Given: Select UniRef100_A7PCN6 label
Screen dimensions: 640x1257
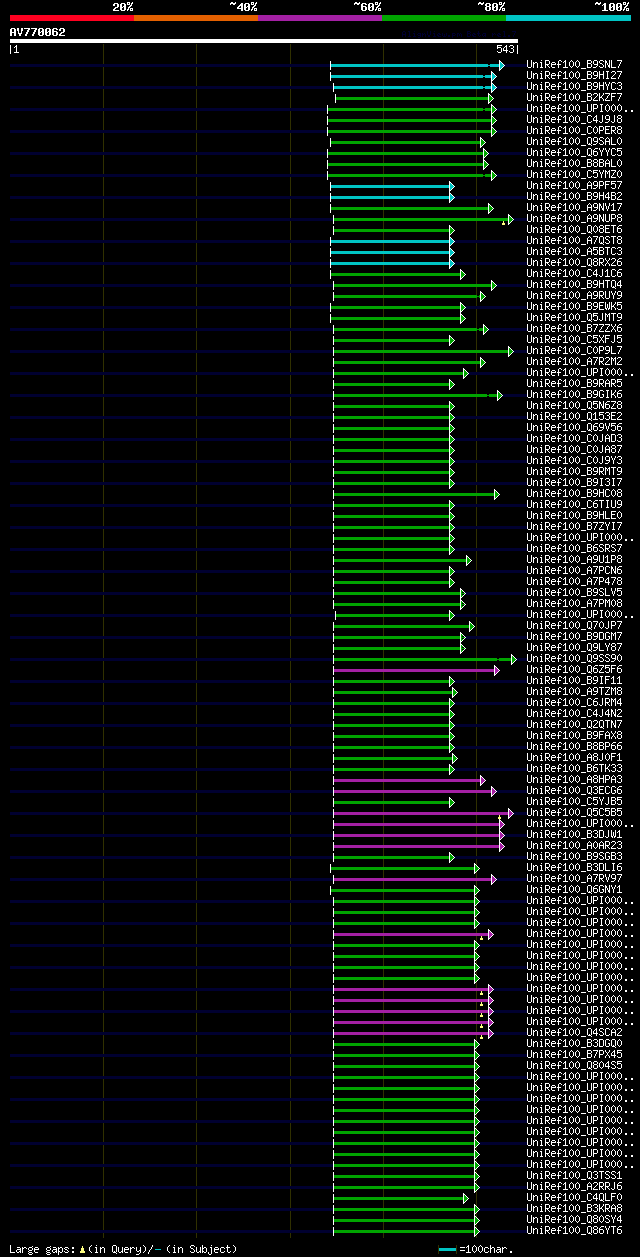Looking at the screenshot, I should pos(574,571).
